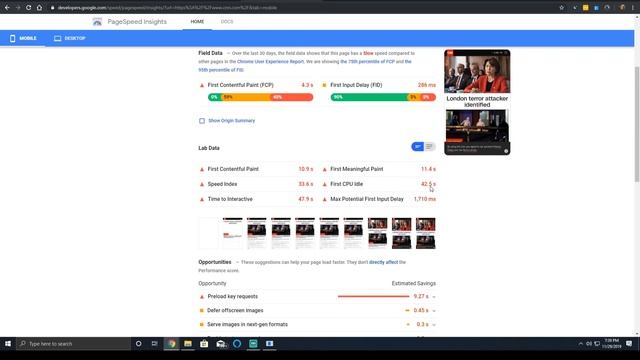The height and width of the screenshot is (360, 640).
Task: Click the First CPU Idle metric
Action: click(379, 184)
